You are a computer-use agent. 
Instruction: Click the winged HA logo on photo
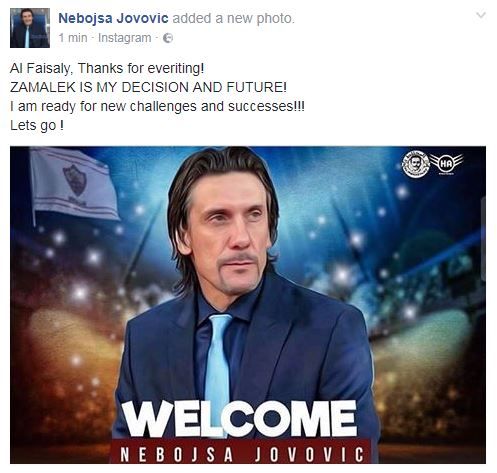446,164
